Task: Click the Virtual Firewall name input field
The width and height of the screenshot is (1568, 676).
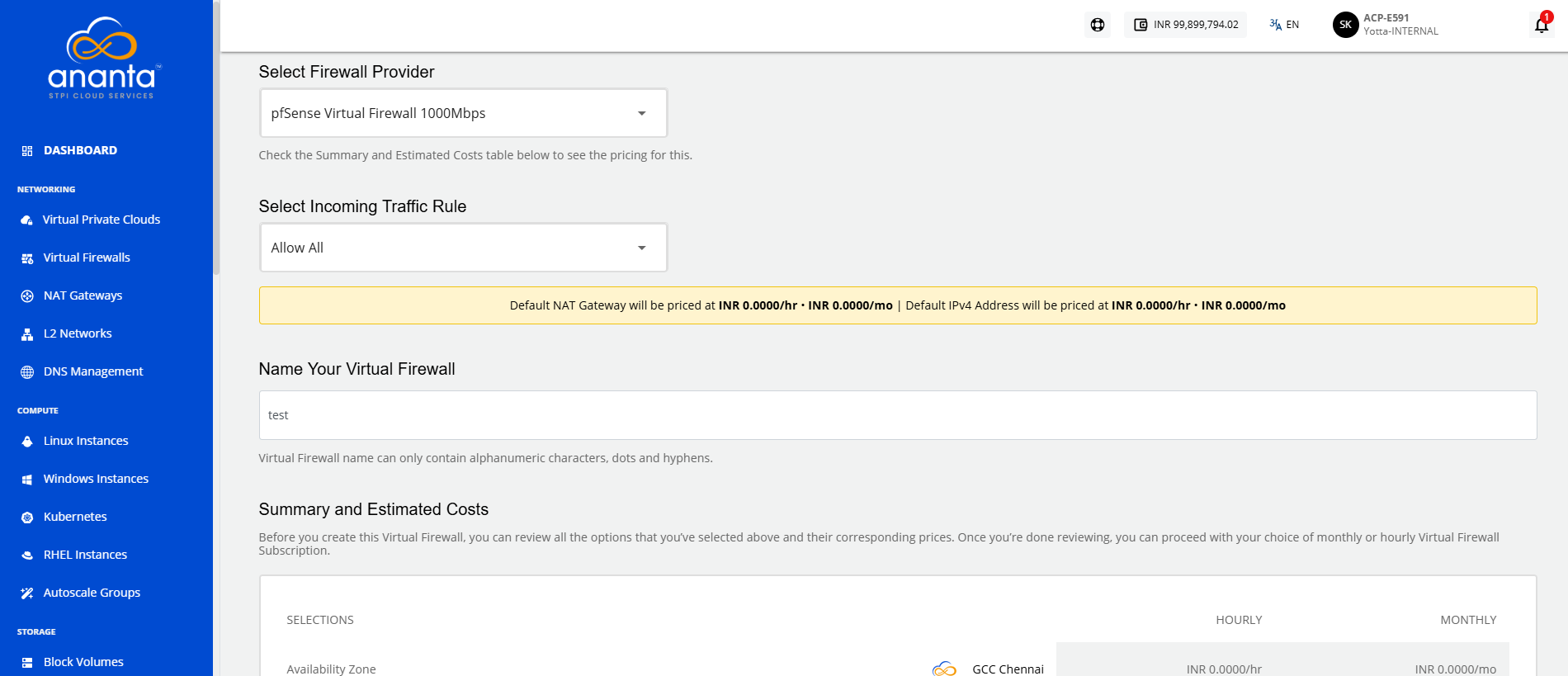Action: click(x=898, y=415)
